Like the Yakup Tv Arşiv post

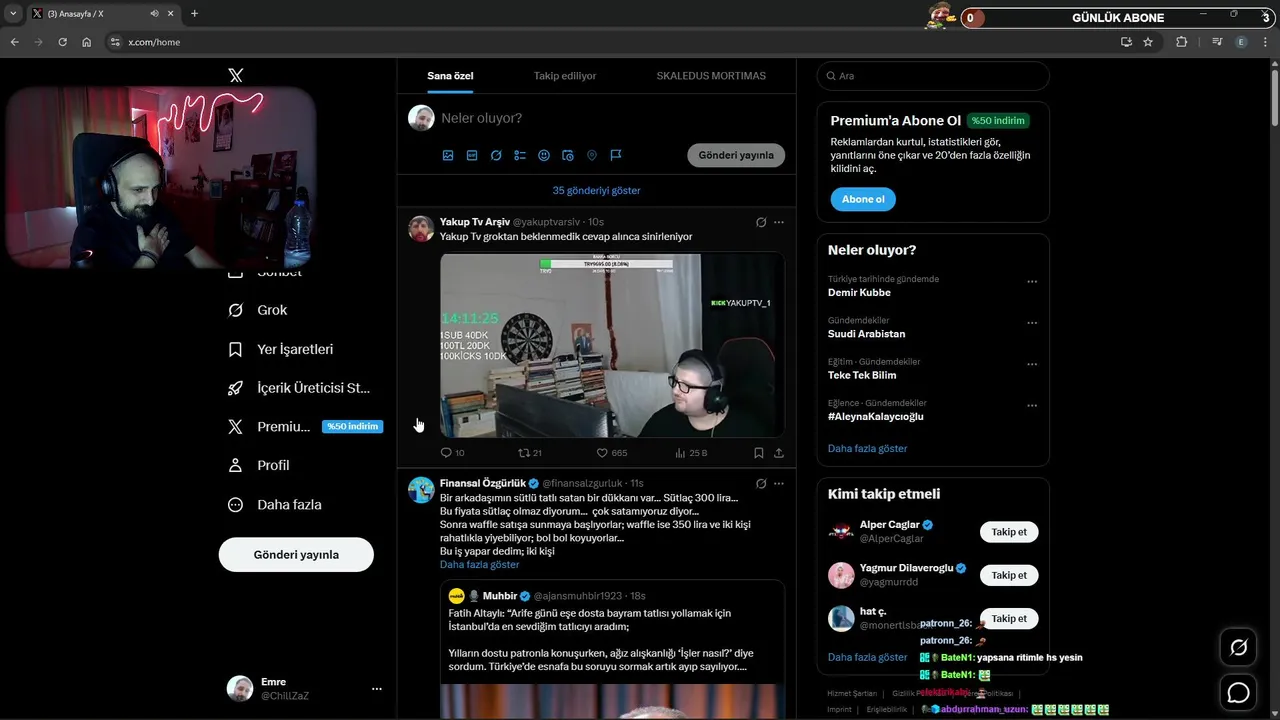(611, 453)
